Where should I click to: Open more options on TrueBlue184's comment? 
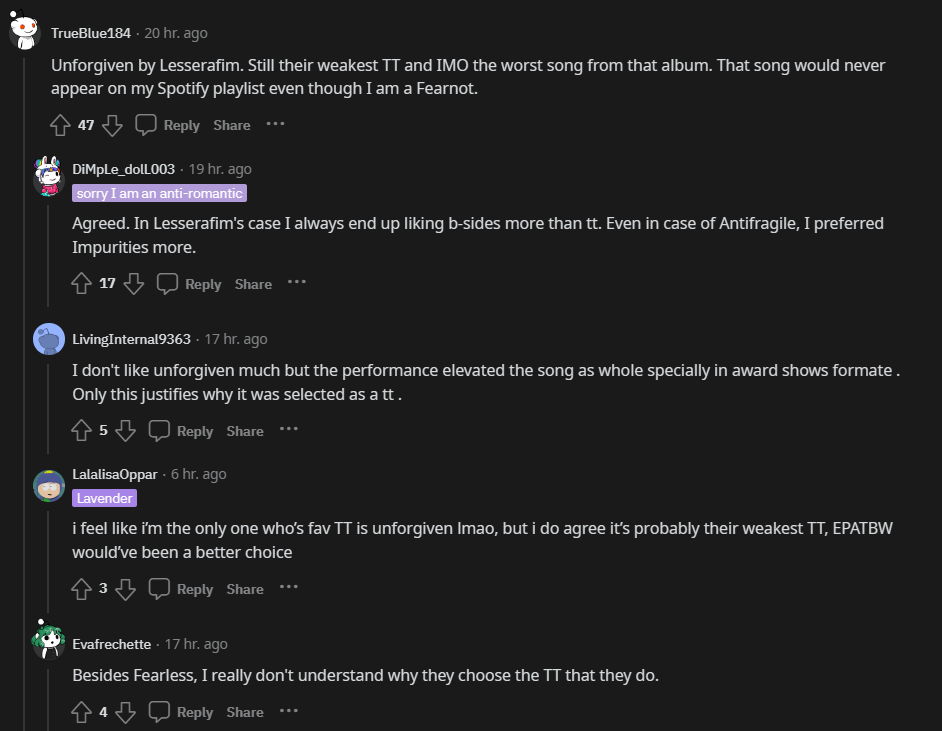click(x=275, y=124)
